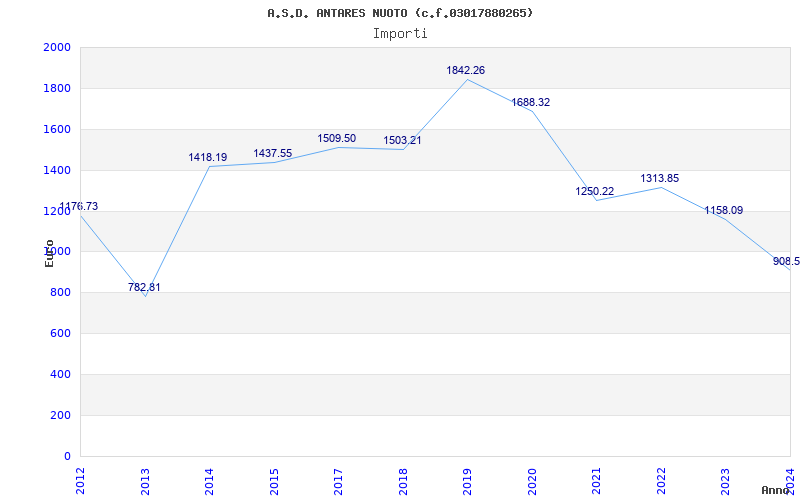The width and height of the screenshot is (800, 500).
Task: Click the 782.81 data label for 2013
Action: [x=144, y=287]
